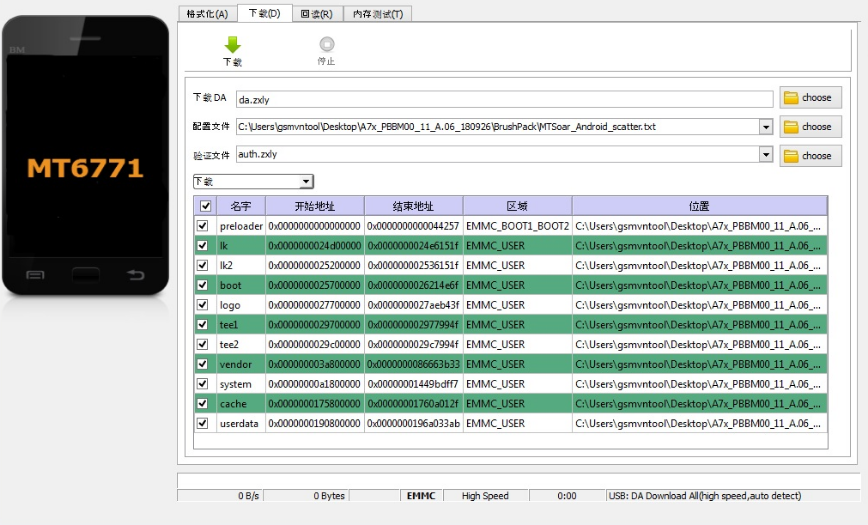Image resolution: width=868 pixels, height=525 pixels.
Task: Select the system name cell
Action: coord(241,384)
